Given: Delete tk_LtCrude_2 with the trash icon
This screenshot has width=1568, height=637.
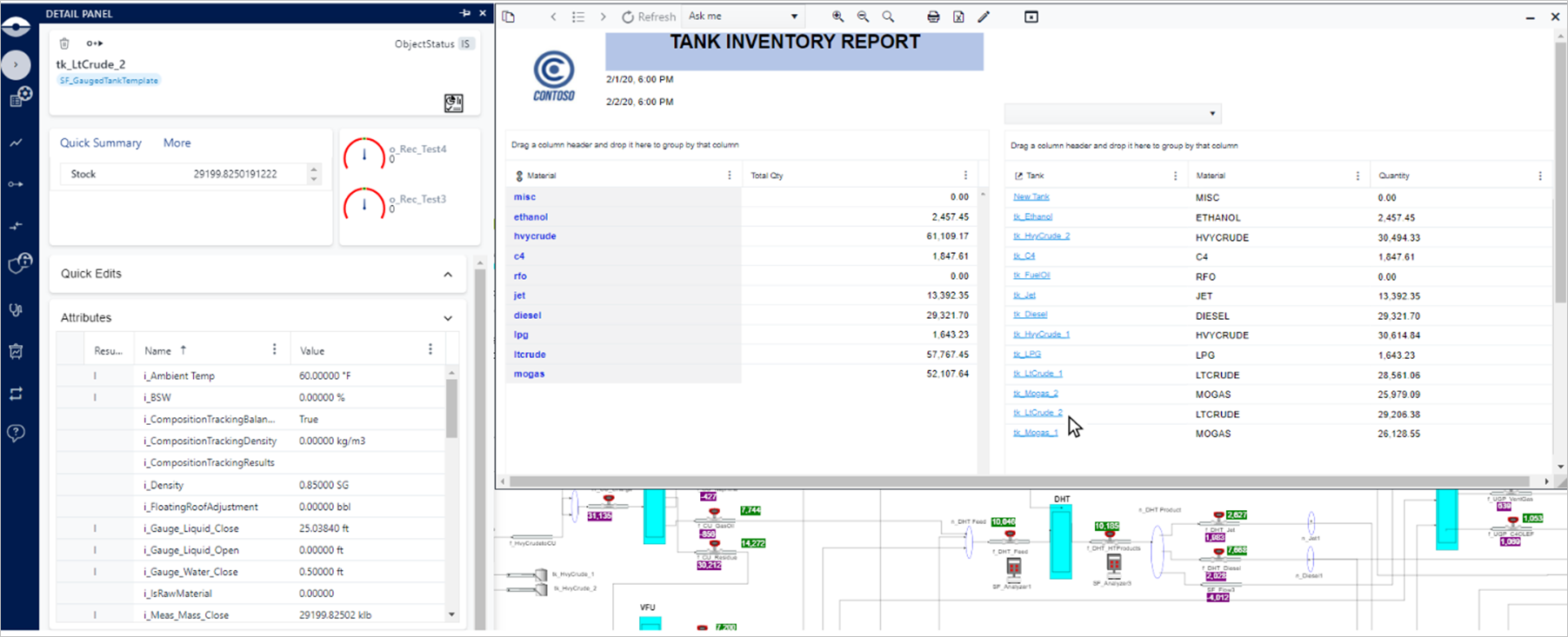Looking at the screenshot, I should point(64,43).
